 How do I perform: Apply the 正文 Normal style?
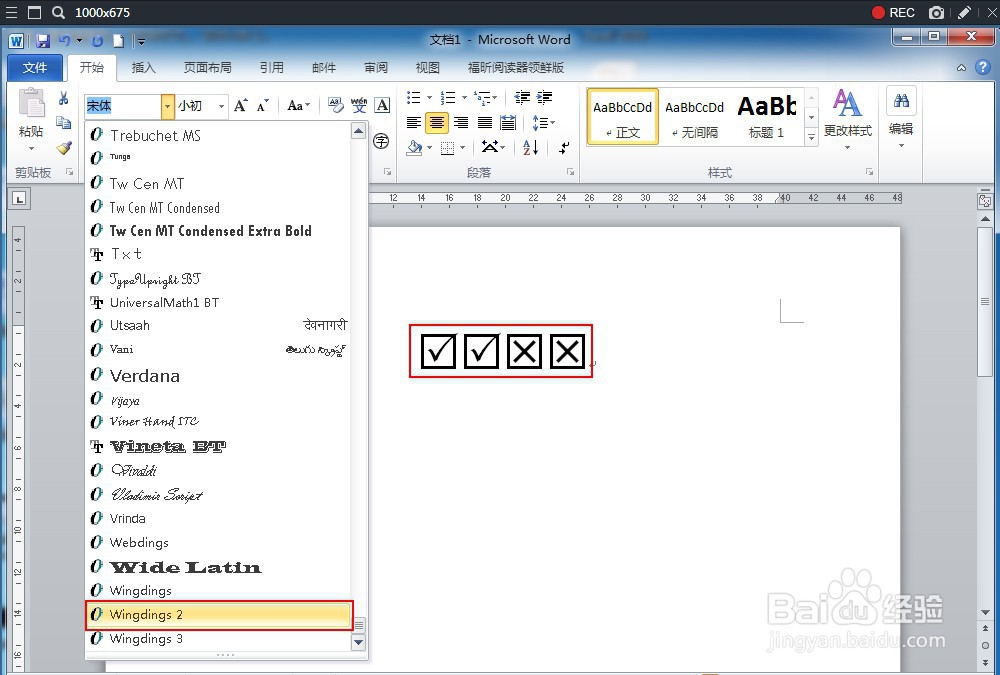[x=622, y=117]
